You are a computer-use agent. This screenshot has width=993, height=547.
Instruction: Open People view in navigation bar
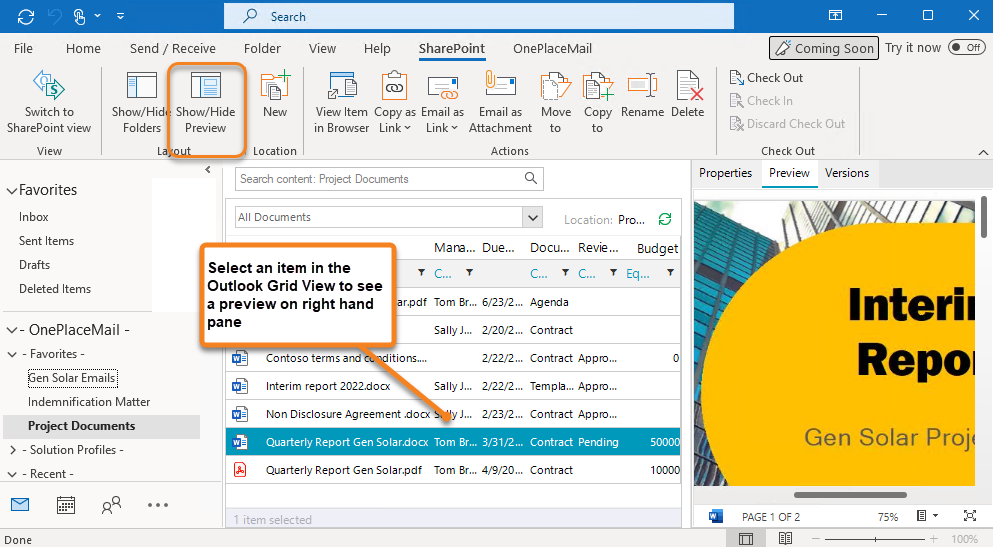[111, 505]
